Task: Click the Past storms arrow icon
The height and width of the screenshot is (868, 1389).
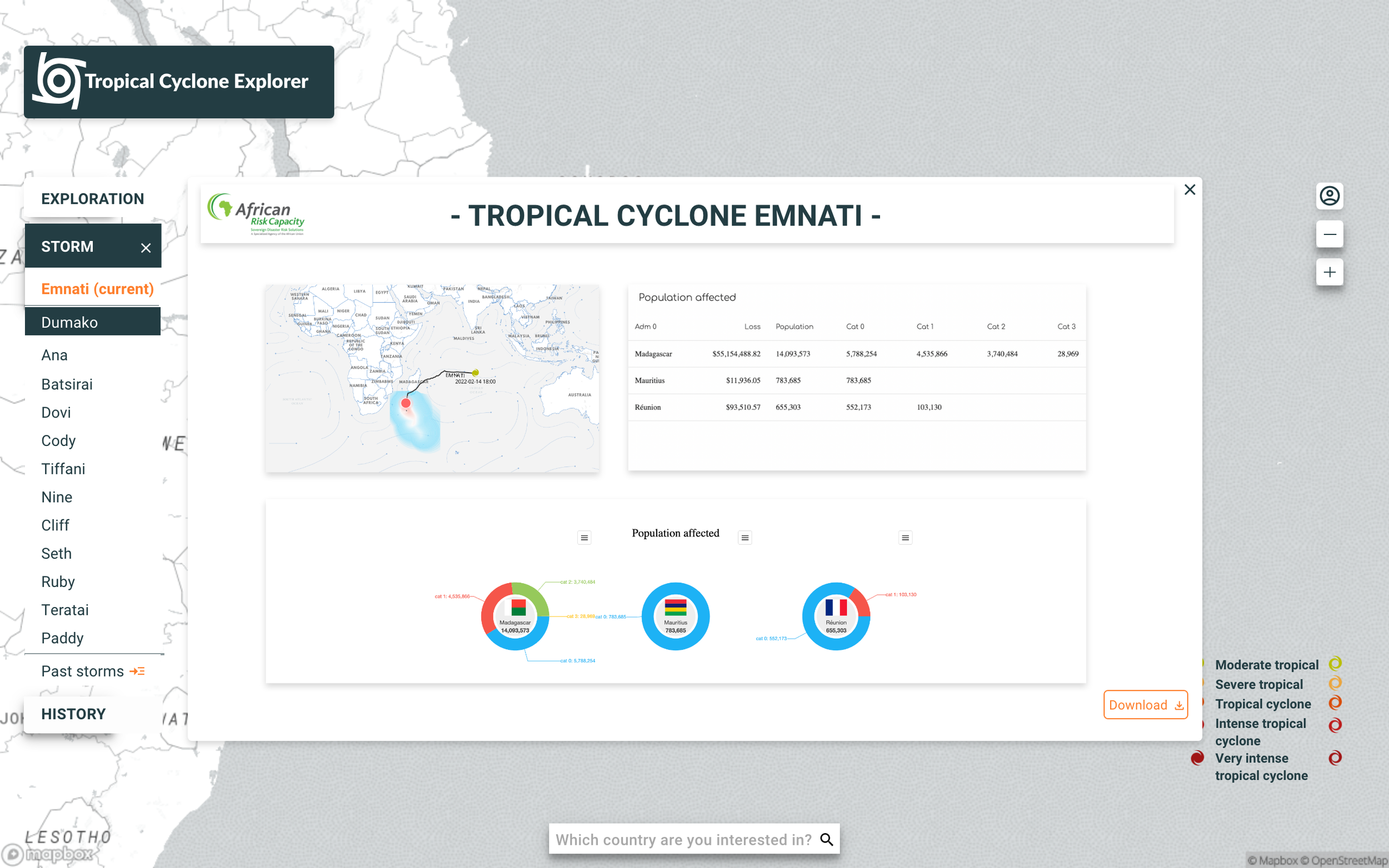Action: coord(137,671)
